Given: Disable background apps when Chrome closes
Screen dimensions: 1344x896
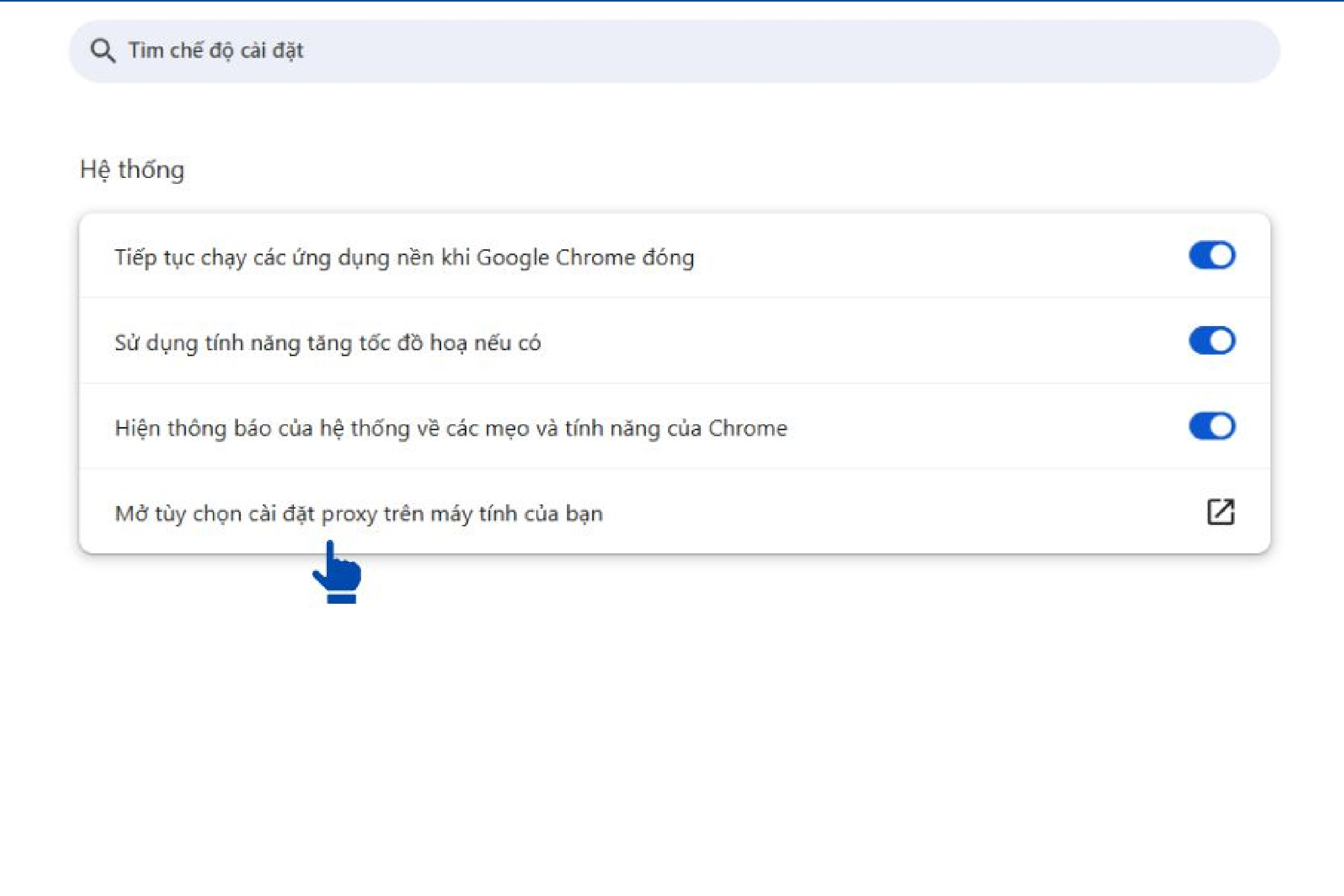Looking at the screenshot, I should point(1211,256).
